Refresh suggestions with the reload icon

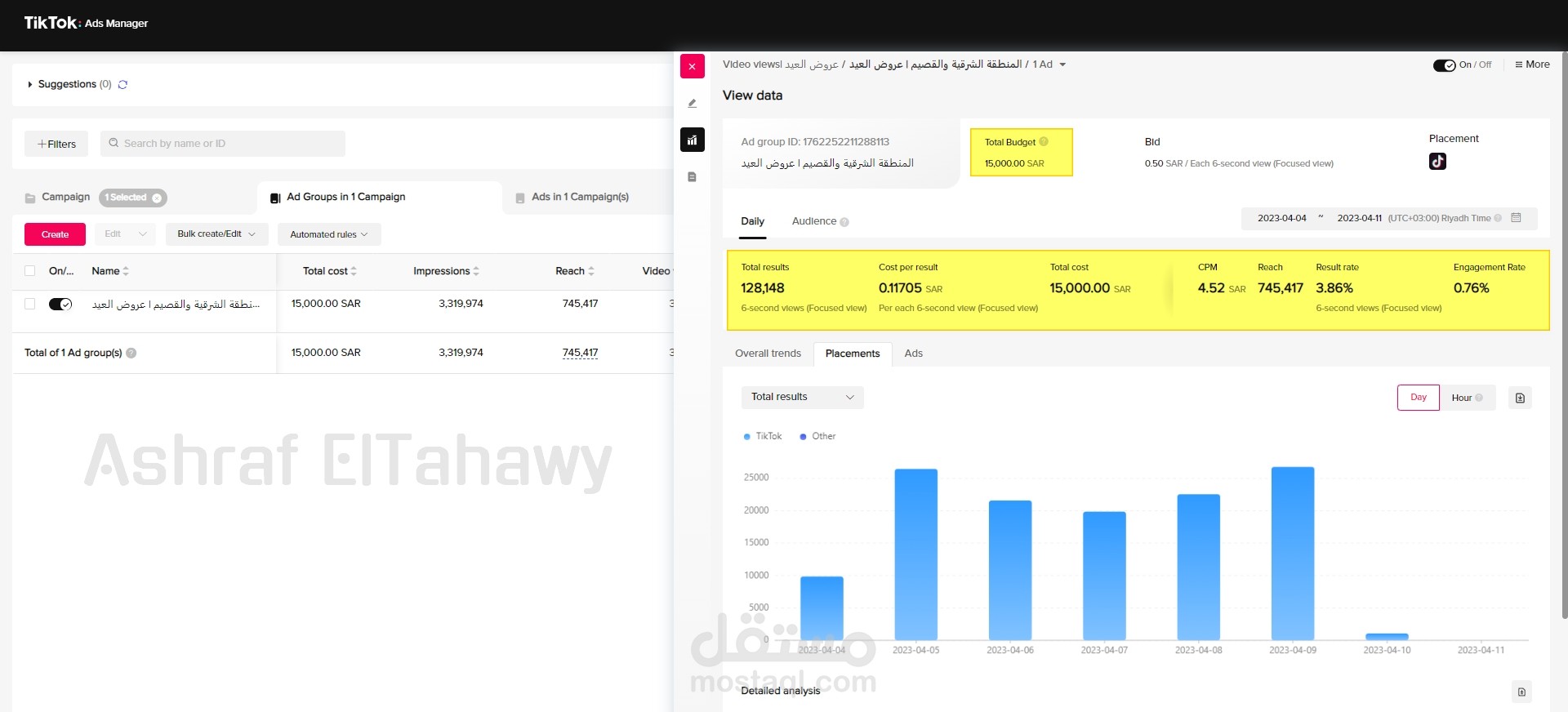[122, 84]
